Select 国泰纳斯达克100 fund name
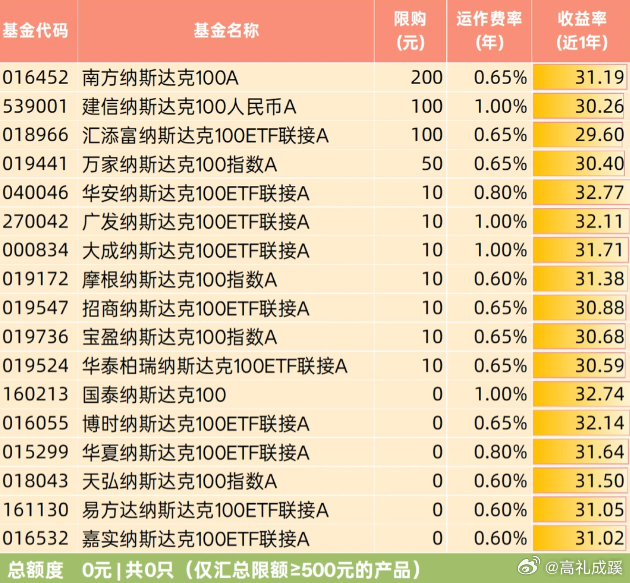This screenshot has width=630, height=583. (154, 395)
